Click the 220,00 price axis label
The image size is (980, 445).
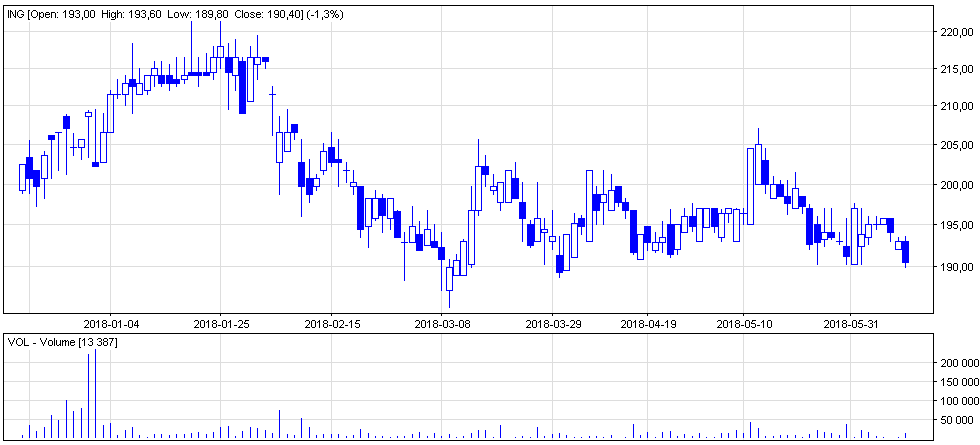pyautogui.click(x=957, y=32)
